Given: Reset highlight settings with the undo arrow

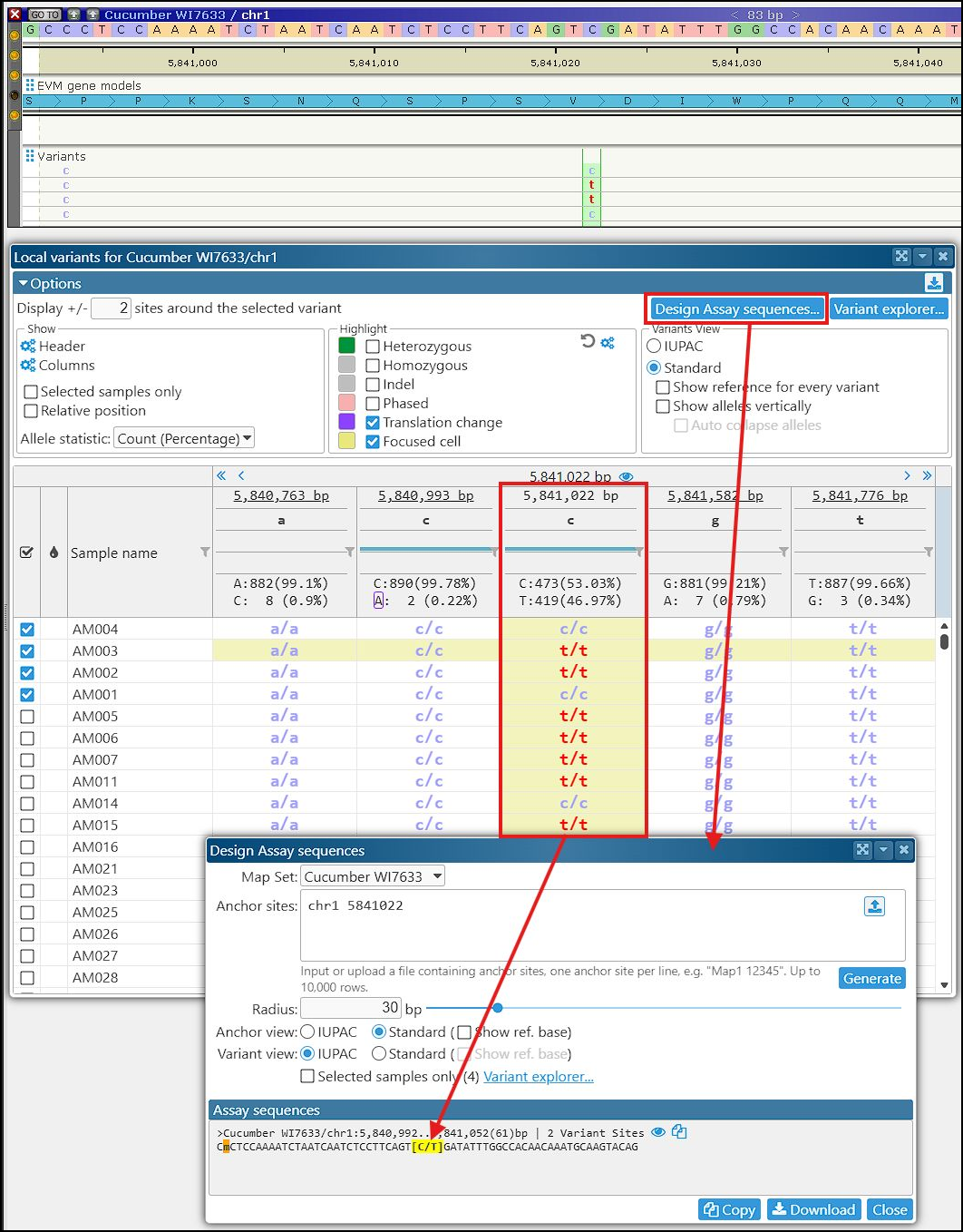Looking at the screenshot, I should [588, 341].
